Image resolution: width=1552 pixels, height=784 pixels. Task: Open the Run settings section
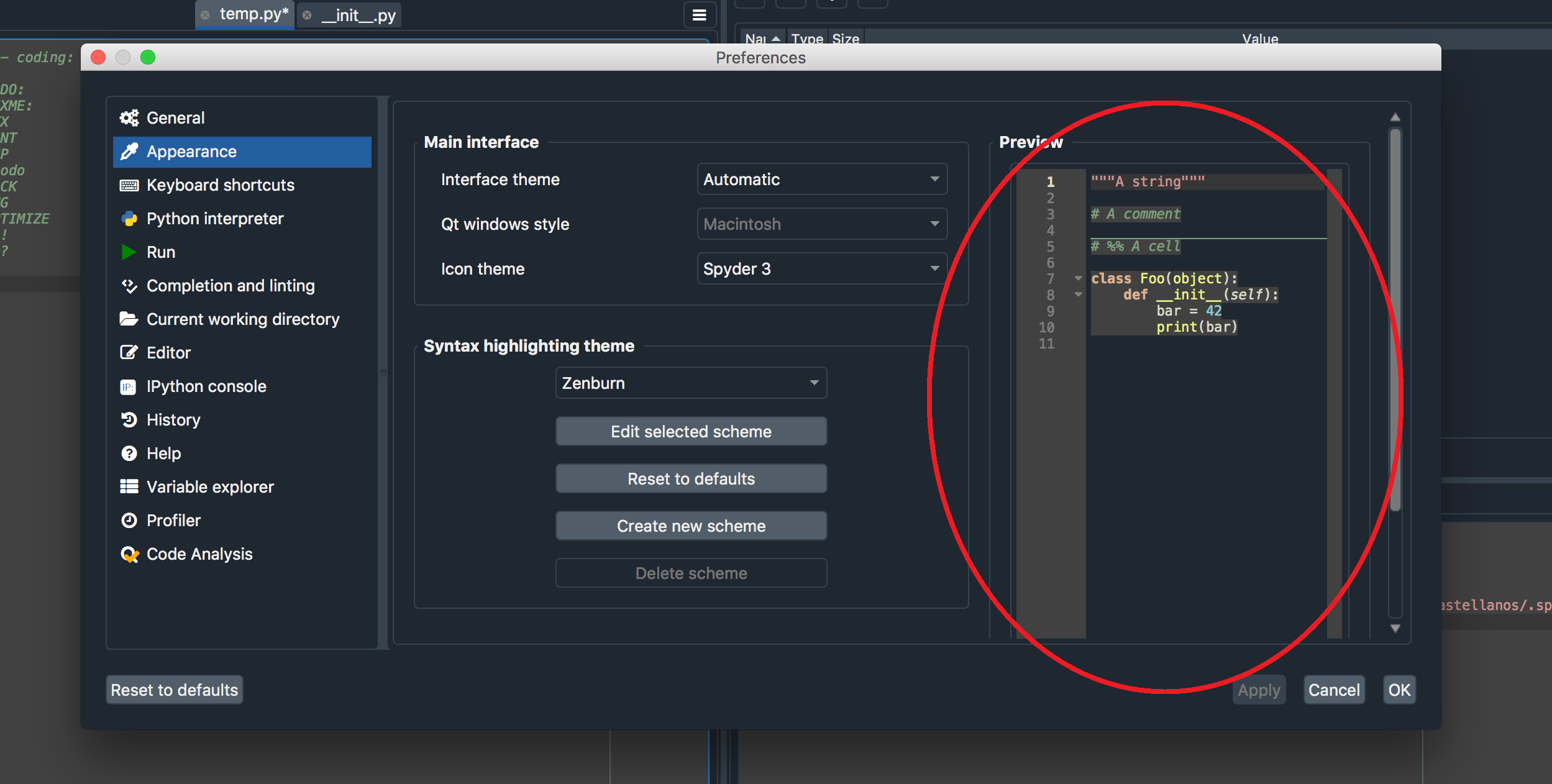coord(162,252)
